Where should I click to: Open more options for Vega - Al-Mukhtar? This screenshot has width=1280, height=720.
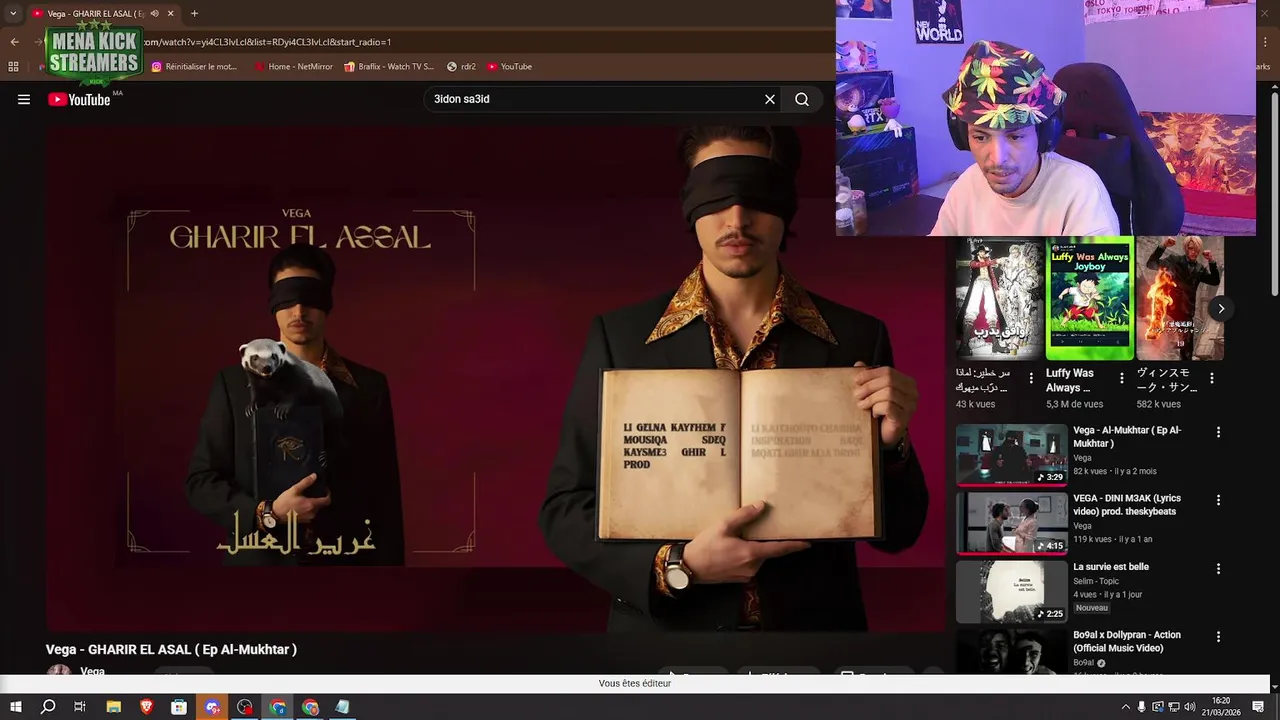1218,432
